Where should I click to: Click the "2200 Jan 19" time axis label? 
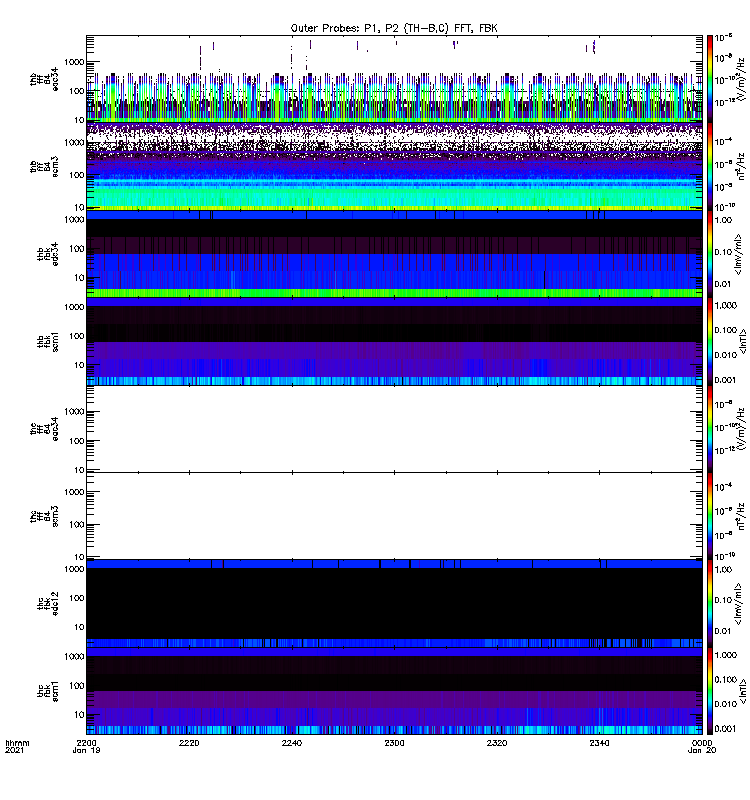click(x=87, y=746)
